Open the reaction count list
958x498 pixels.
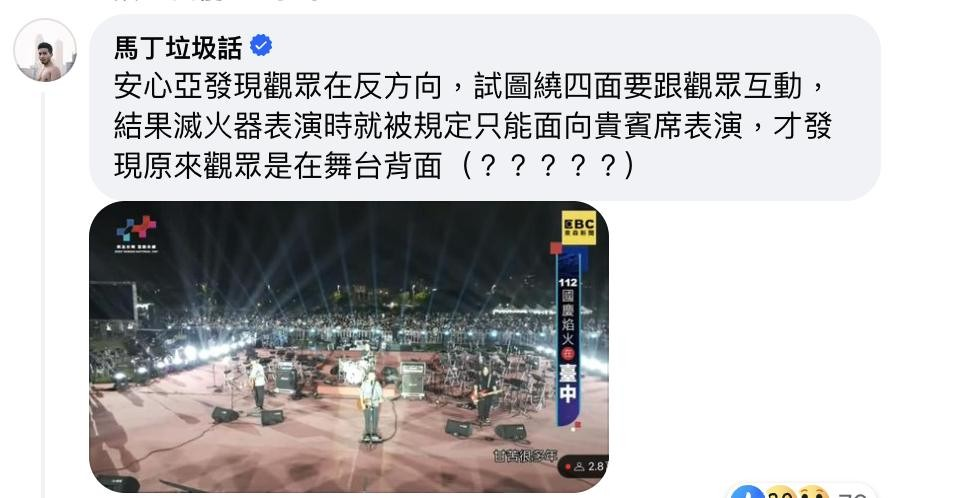[x=852, y=494]
